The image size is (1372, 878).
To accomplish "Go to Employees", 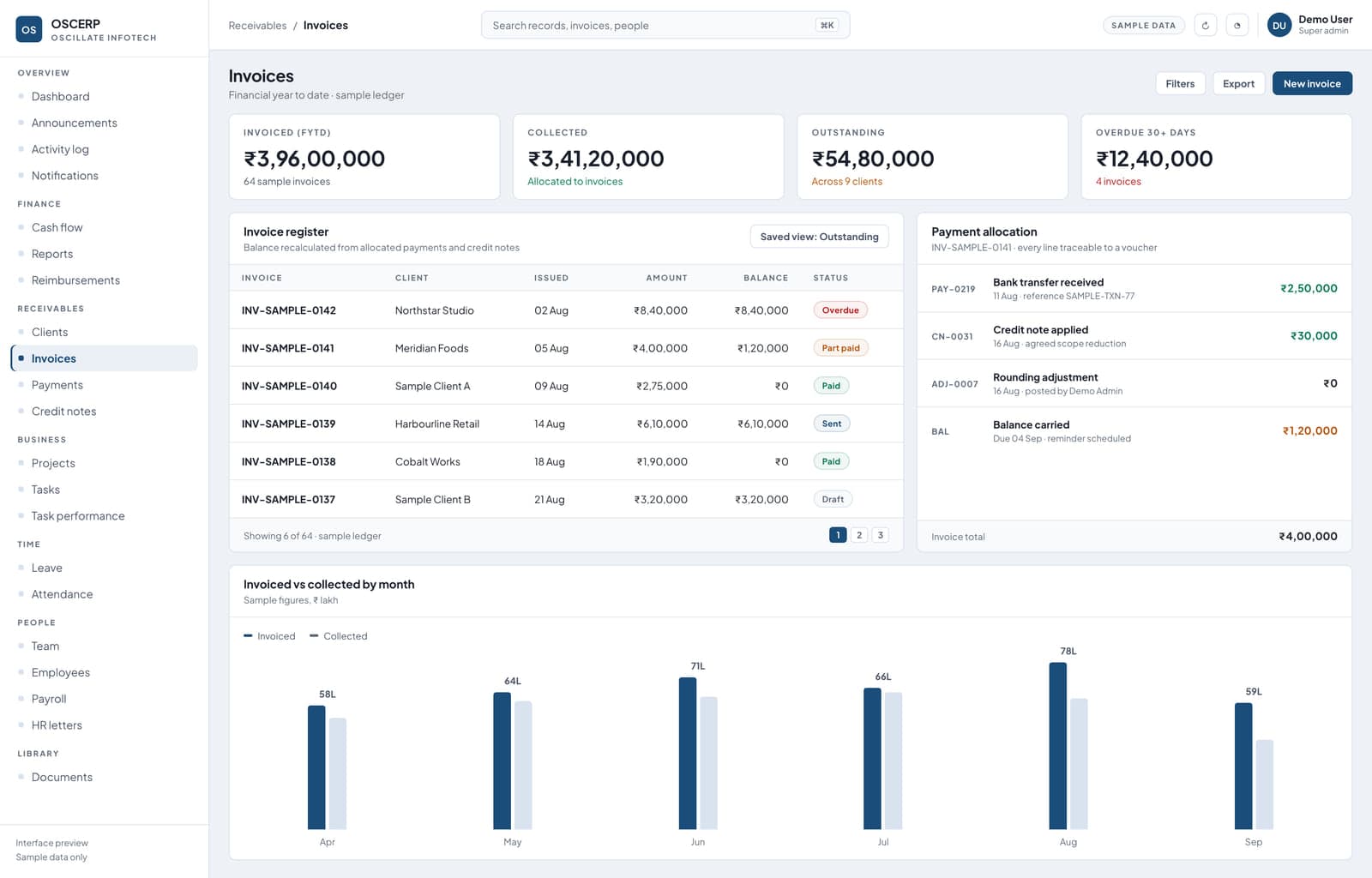I will coord(104,673).
